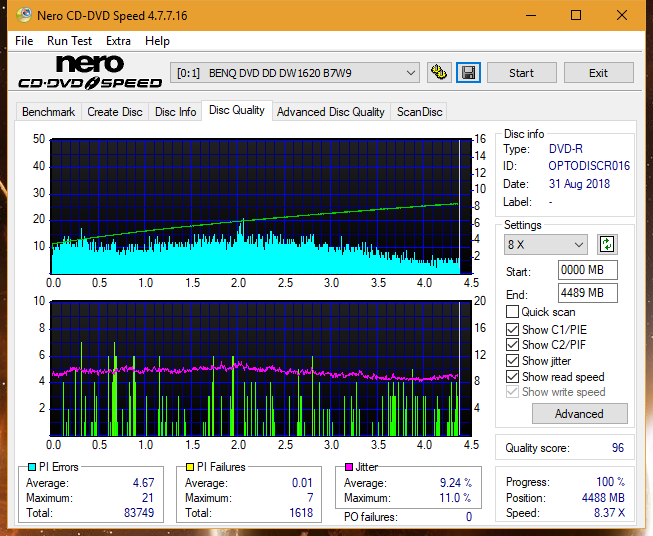Maximize the Nero CD-DVD Speed window
653x536 pixels.
(x=576, y=15)
